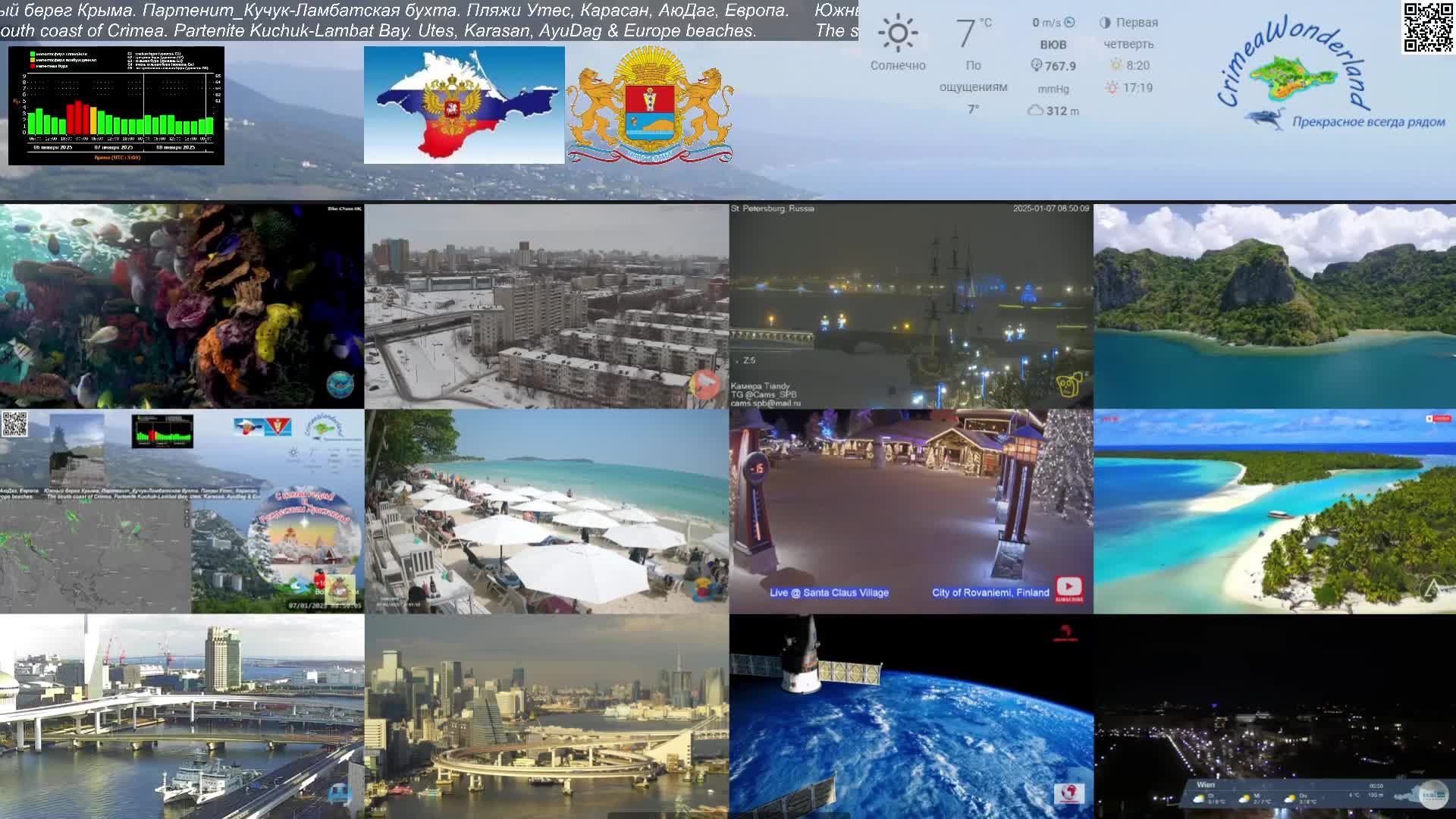Select the city skyline loop bridge feed

pos(546,717)
